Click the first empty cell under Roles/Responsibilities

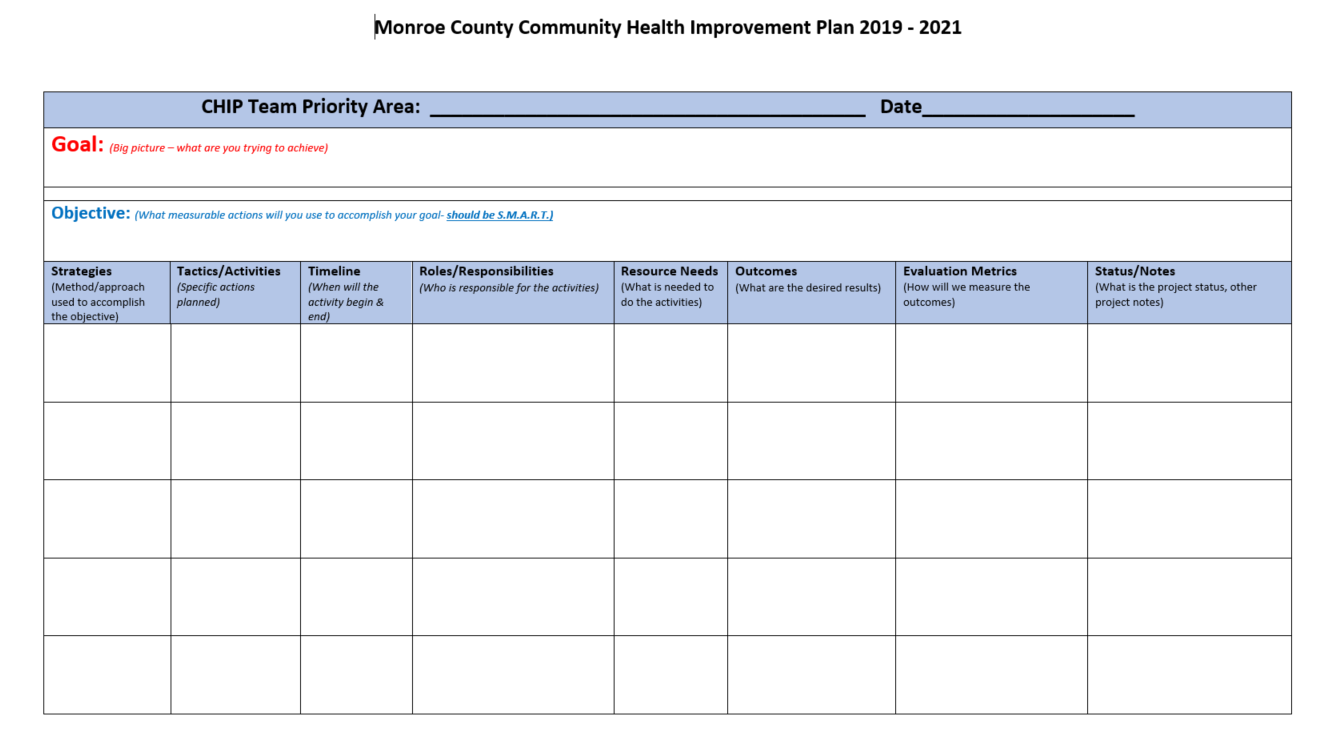[x=513, y=363]
